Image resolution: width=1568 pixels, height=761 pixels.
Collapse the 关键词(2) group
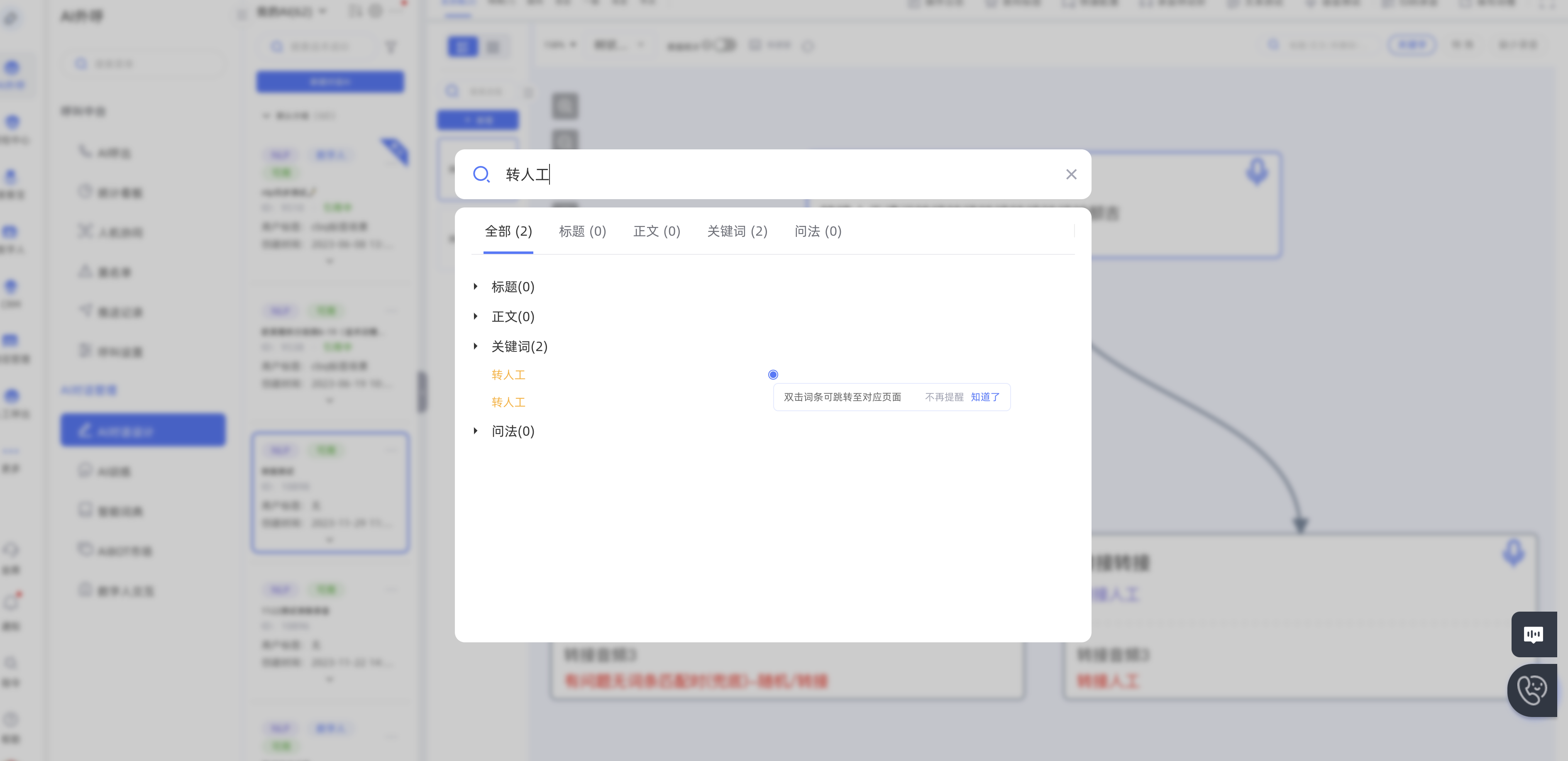[x=476, y=346]
